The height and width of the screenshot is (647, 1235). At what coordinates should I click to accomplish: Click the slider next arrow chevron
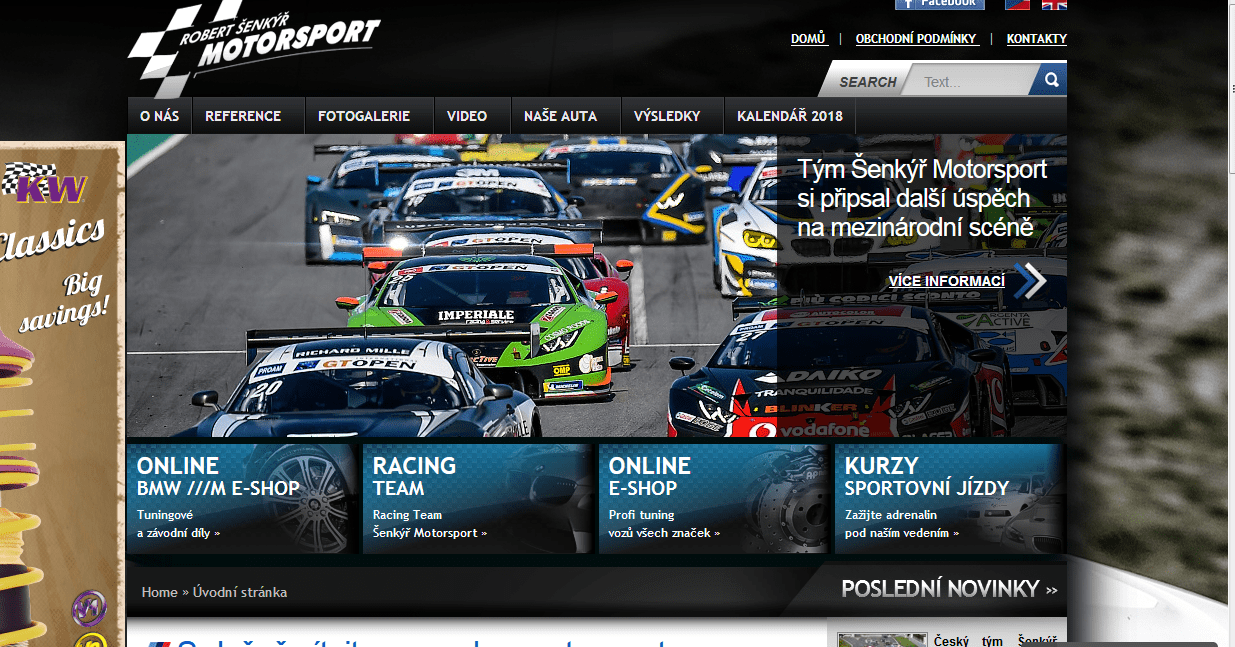(1031, 281)
